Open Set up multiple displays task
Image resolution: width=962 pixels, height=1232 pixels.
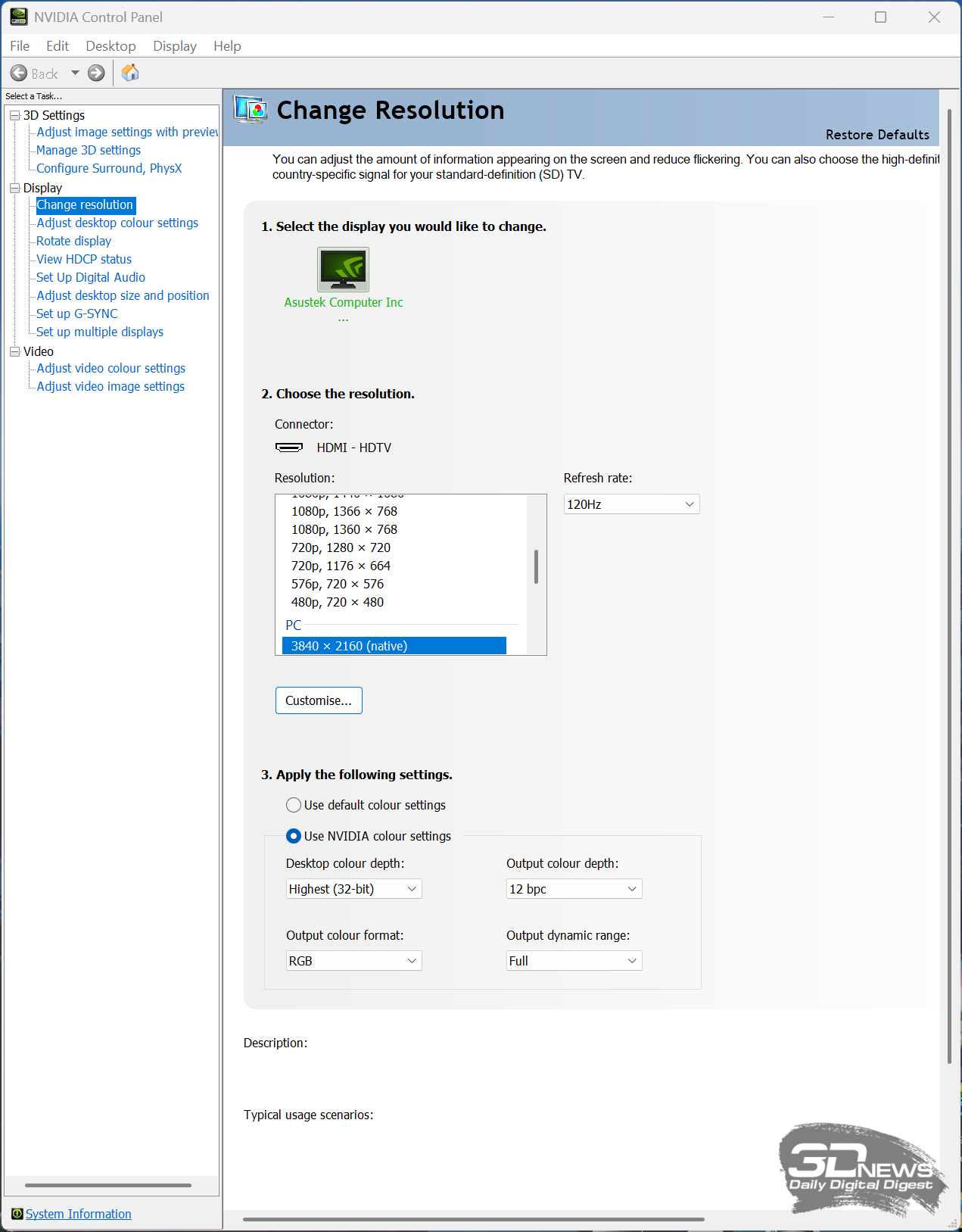[x=100, y=332]
